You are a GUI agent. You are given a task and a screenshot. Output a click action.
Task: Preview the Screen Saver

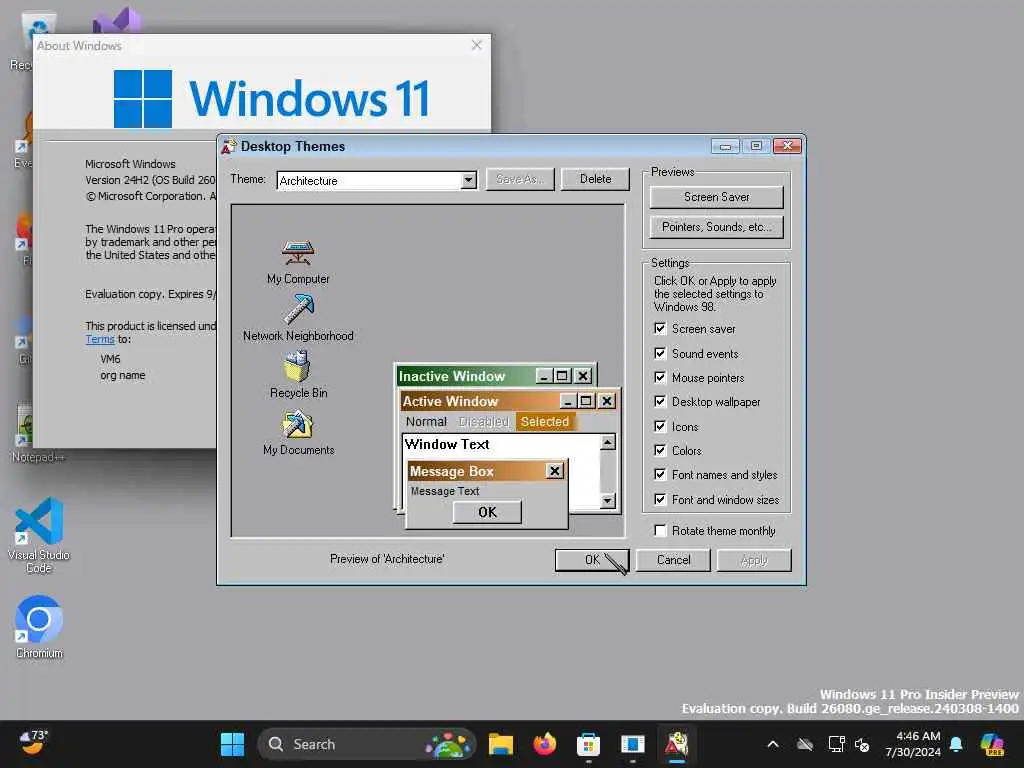(x=716, y=197)
